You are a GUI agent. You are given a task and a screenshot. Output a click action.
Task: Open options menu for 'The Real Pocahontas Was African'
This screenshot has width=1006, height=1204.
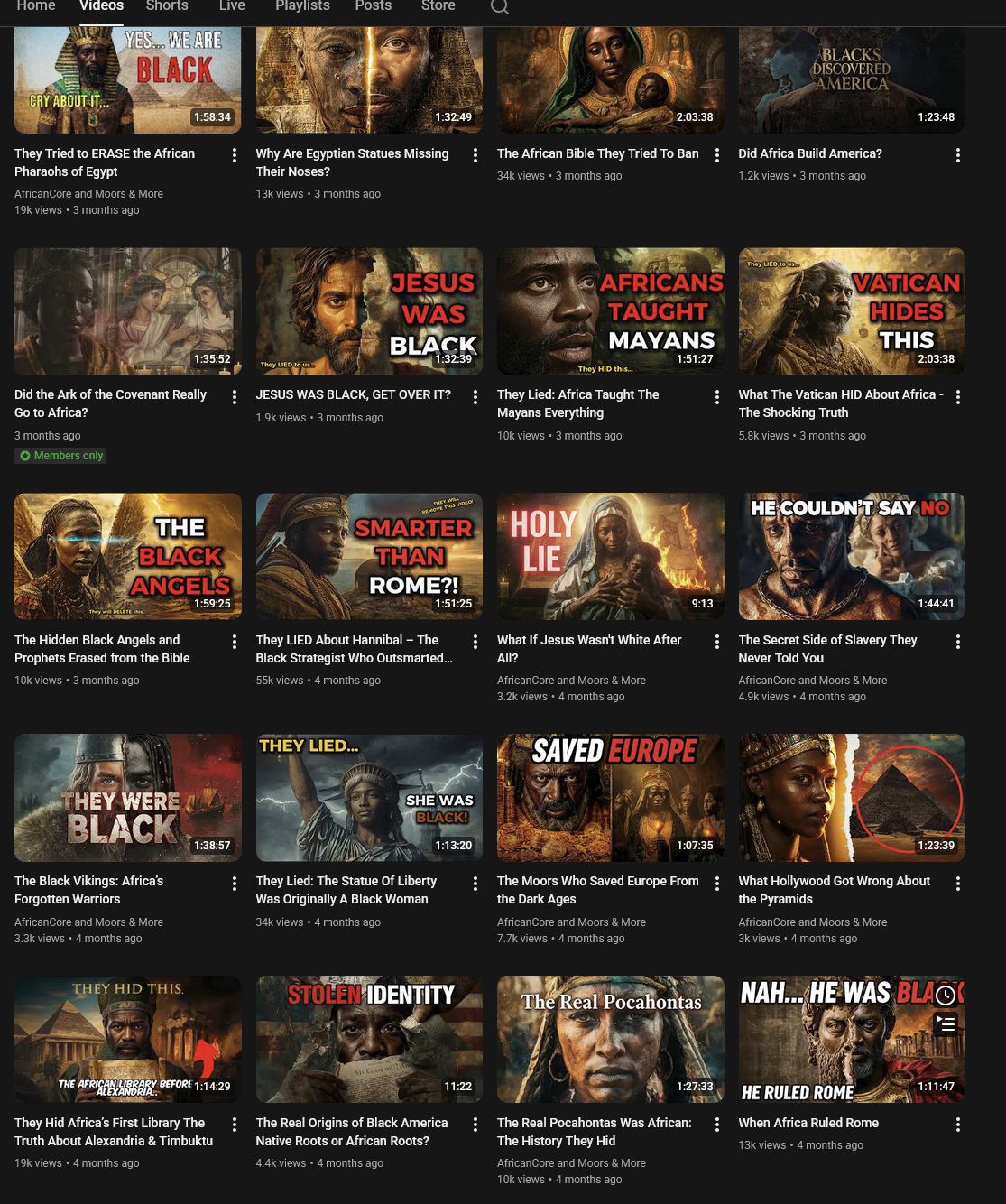pyautogui.click(x=717, y=1125)
